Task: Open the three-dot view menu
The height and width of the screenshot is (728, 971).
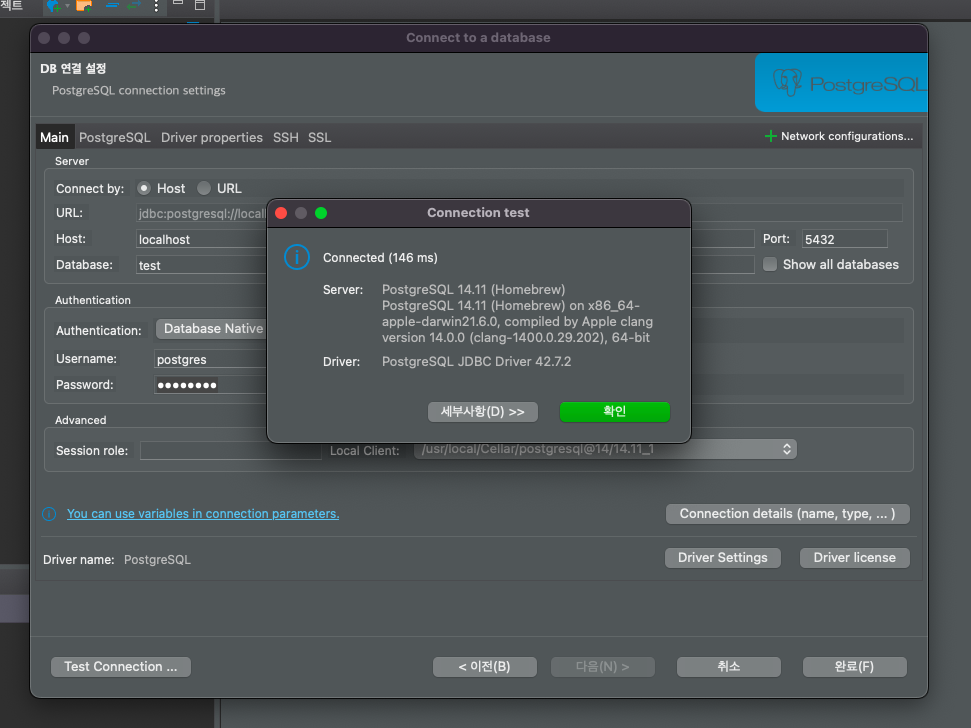Action: tap(156, 6)
